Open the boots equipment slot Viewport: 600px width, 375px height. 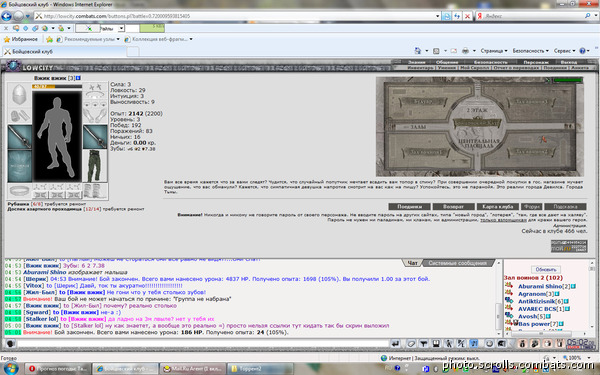point(95,191)
